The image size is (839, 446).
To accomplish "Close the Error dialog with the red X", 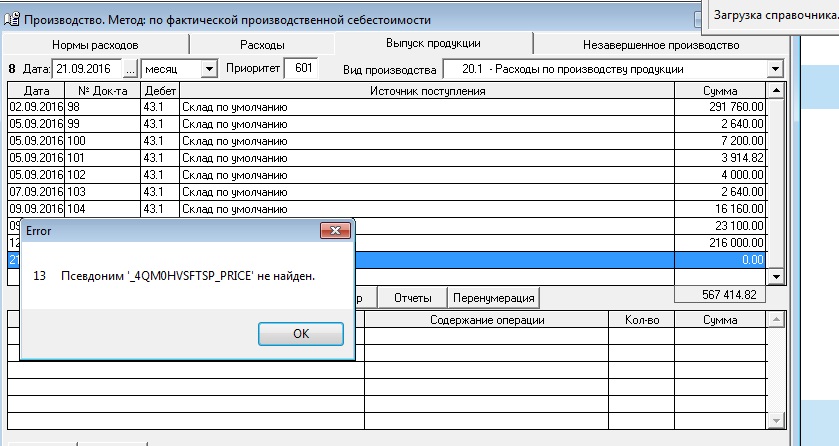I will tap(333, 230).
